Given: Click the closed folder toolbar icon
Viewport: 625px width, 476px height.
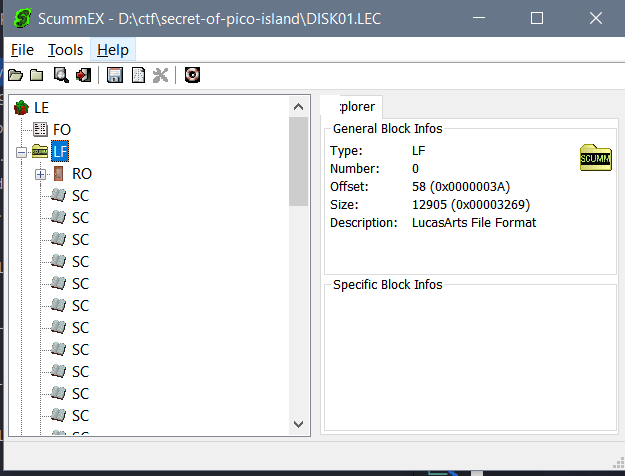Looking at the screenshot, I should tap(36, 75).
